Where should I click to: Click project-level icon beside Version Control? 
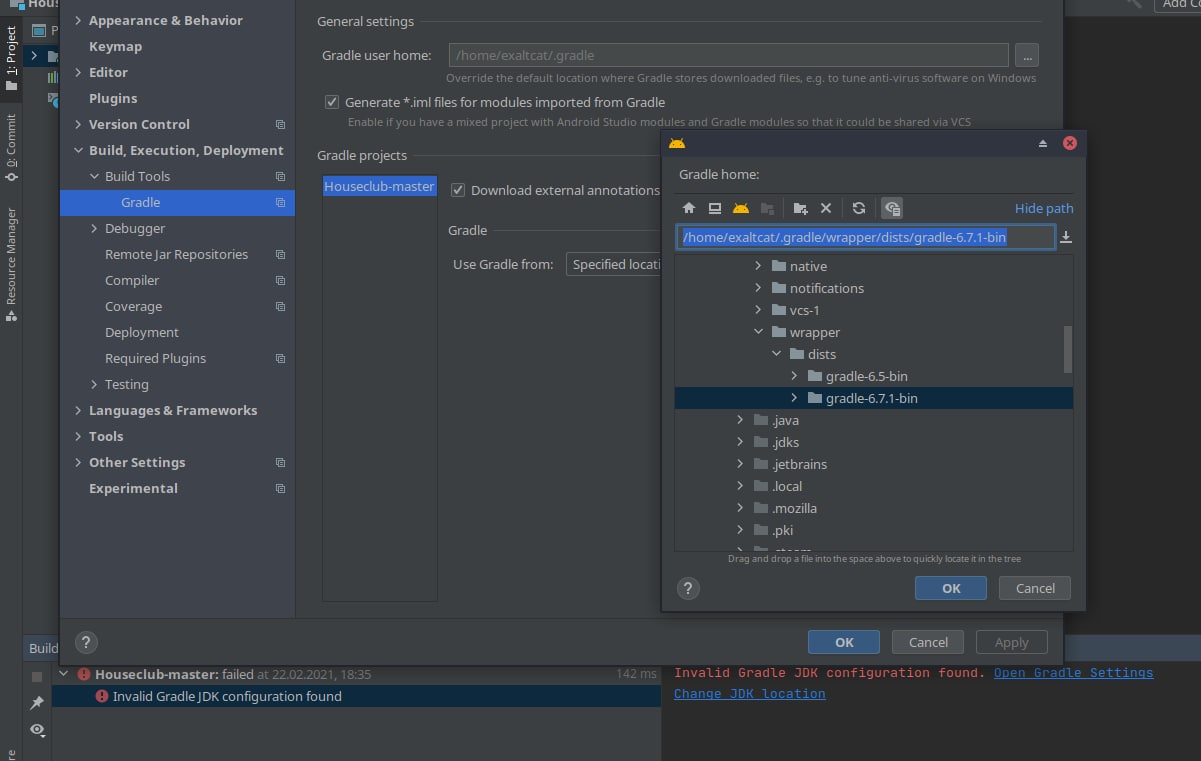(x=280, y=125)
